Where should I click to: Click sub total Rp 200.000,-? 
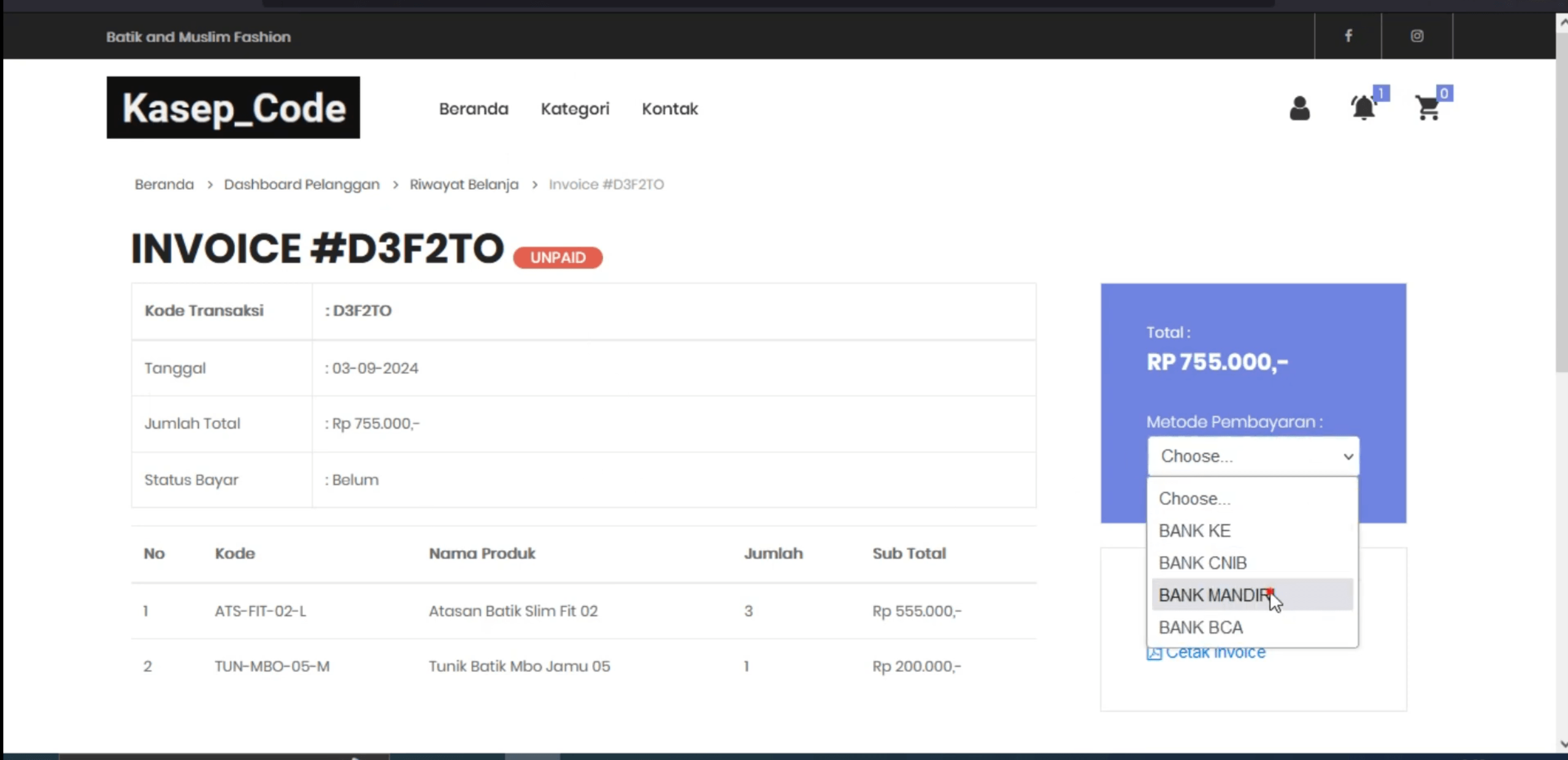pos(917,666)
